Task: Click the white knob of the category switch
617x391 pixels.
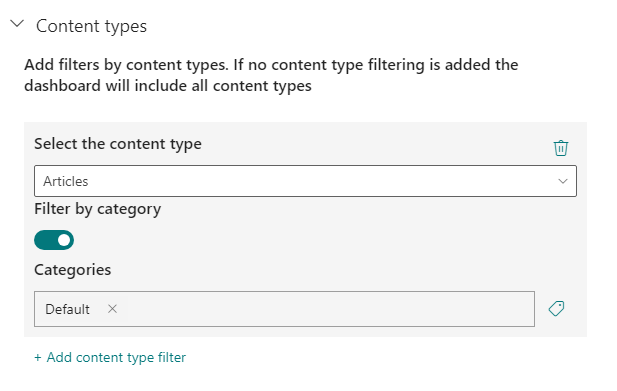Action: pyautogui.click(x=64, y=240)
